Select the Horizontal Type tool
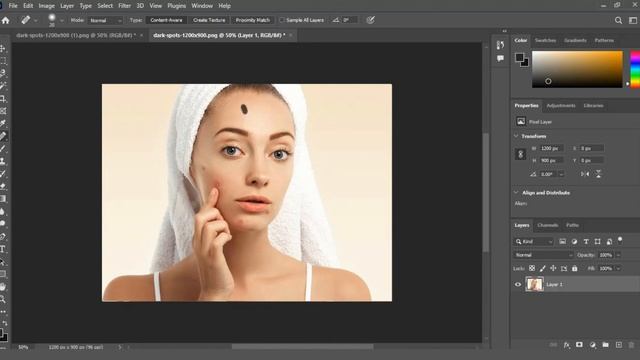Image resolution: width=640 pixels, height=360 pixels. point(3,249)
